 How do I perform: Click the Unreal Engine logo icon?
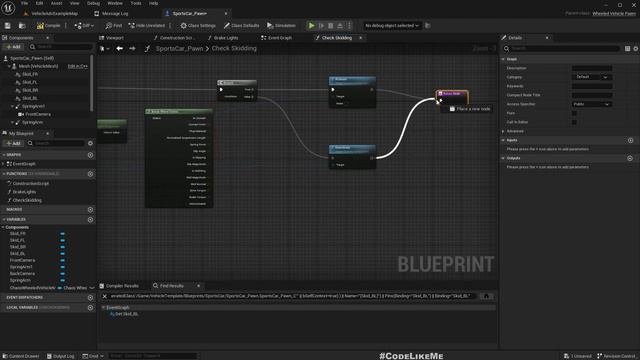coord(8,7)
